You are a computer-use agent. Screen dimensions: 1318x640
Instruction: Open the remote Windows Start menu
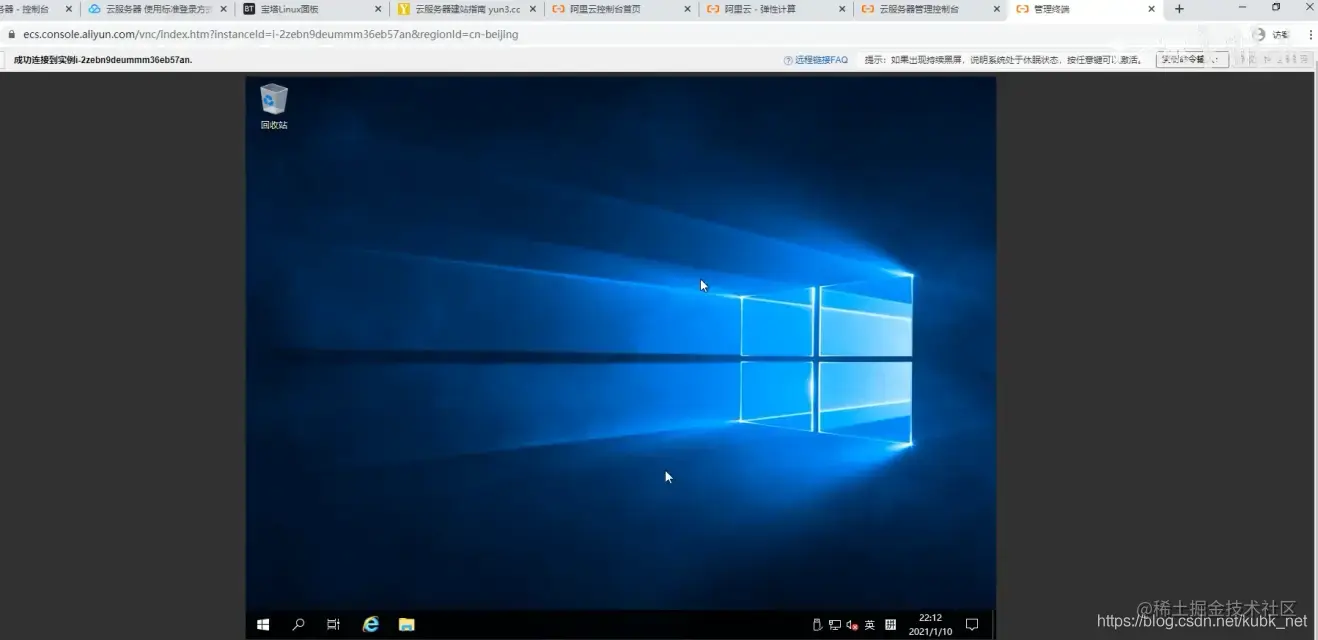tap(263, 624)
